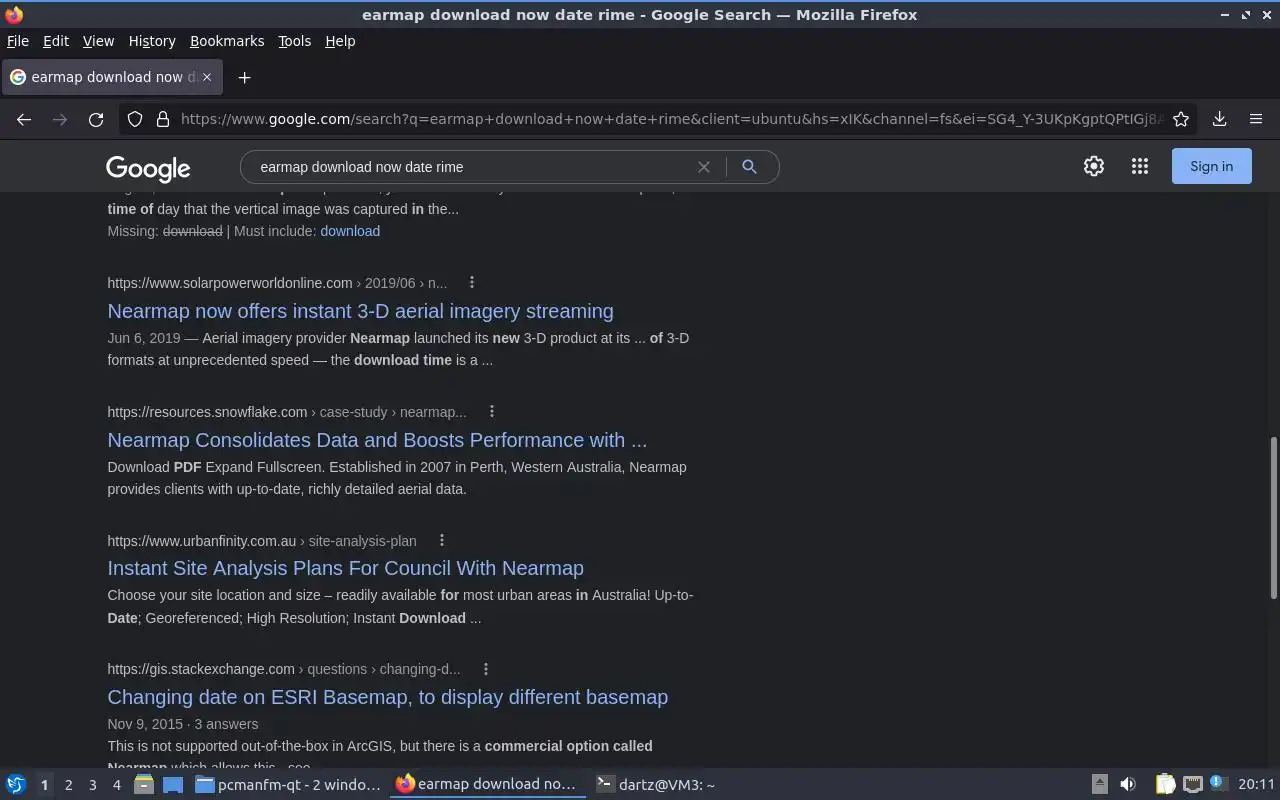The width and height of the screenshot is (1280, 800).
Task: Open the removable media tray icon
Action: (x=1099, y=785)
